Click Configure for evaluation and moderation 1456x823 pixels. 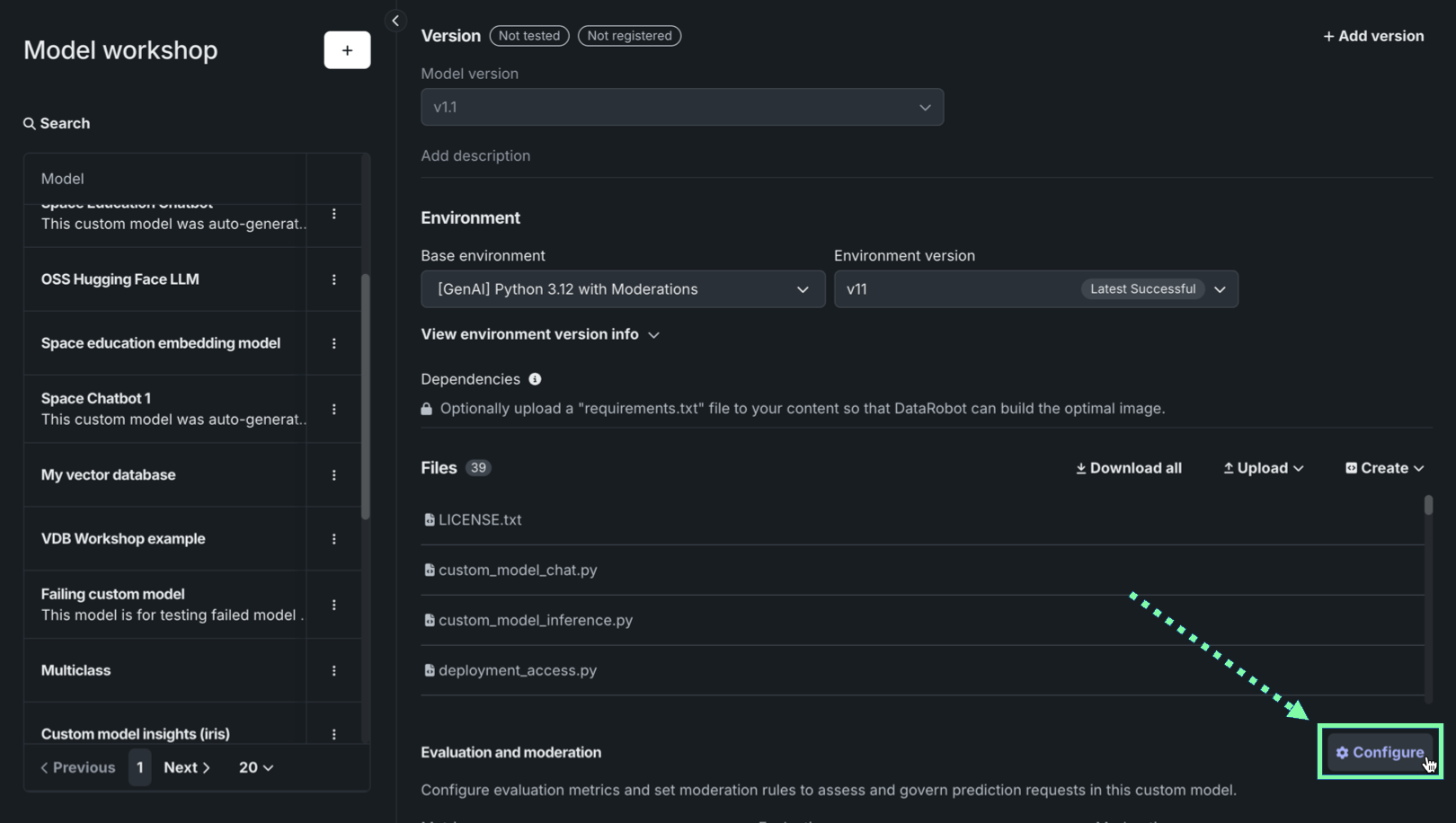pos(1380,752)
